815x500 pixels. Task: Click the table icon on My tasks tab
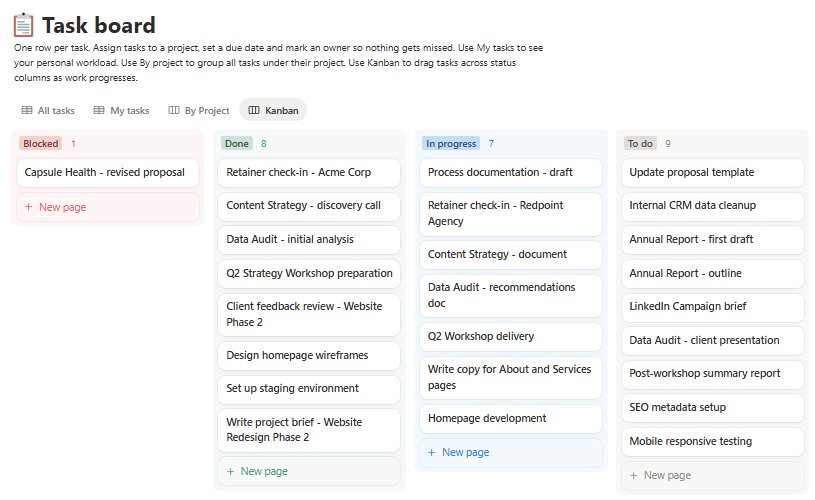[x=99, y=110]
